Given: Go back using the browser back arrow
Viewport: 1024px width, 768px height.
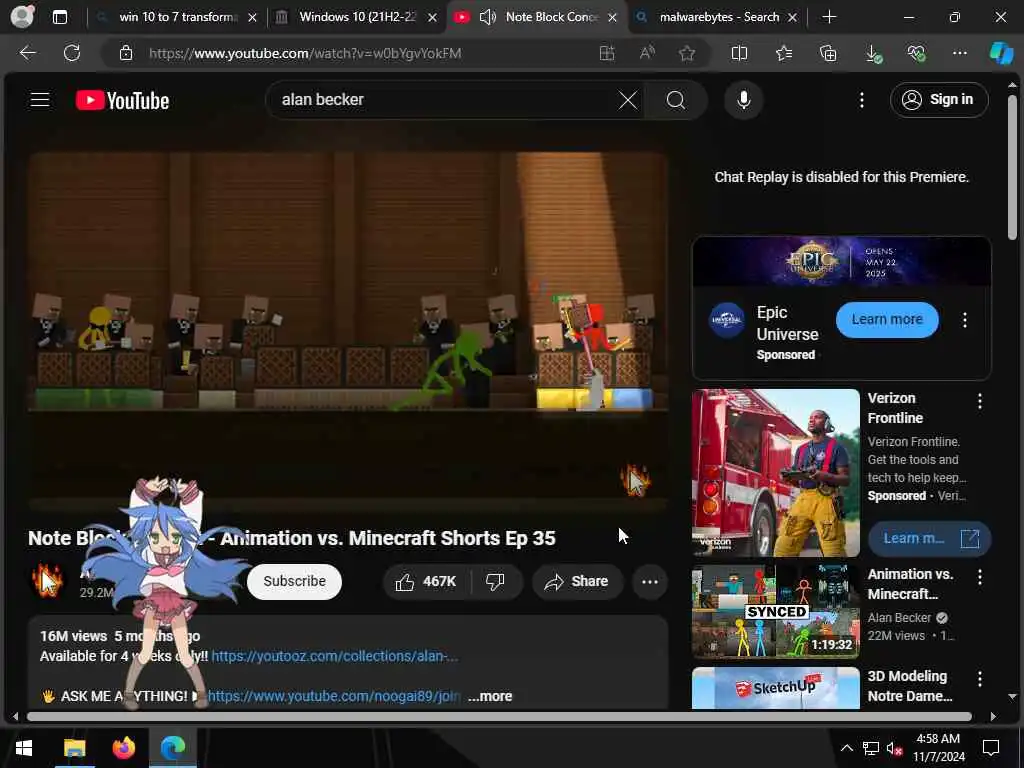Looking at the screenshot, I should [x=27, y=53].
